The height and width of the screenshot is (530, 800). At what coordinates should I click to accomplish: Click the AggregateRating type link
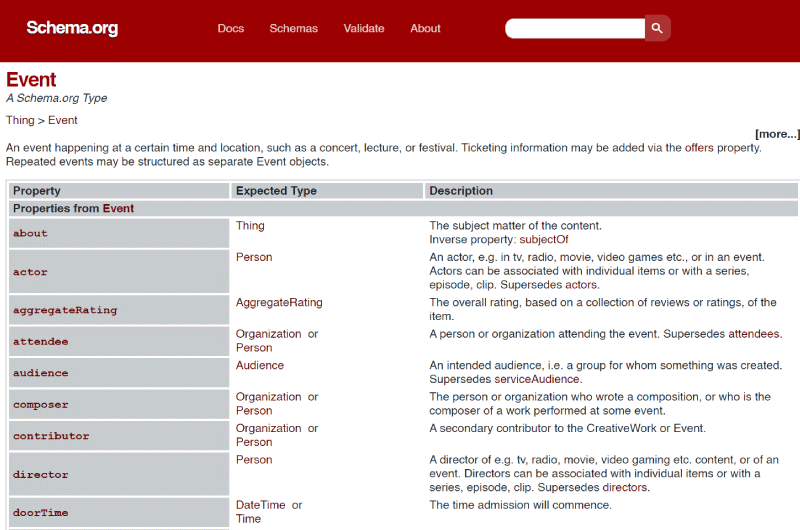(279, 302)
